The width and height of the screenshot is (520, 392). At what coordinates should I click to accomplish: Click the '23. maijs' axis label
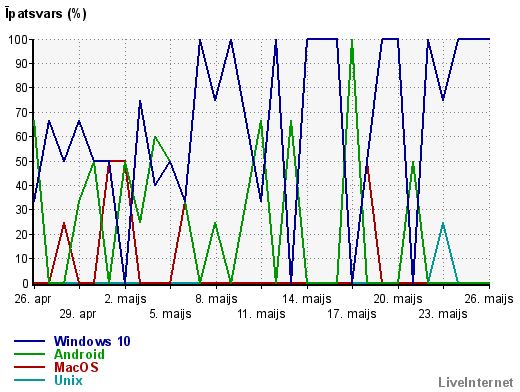click(443, 314)
